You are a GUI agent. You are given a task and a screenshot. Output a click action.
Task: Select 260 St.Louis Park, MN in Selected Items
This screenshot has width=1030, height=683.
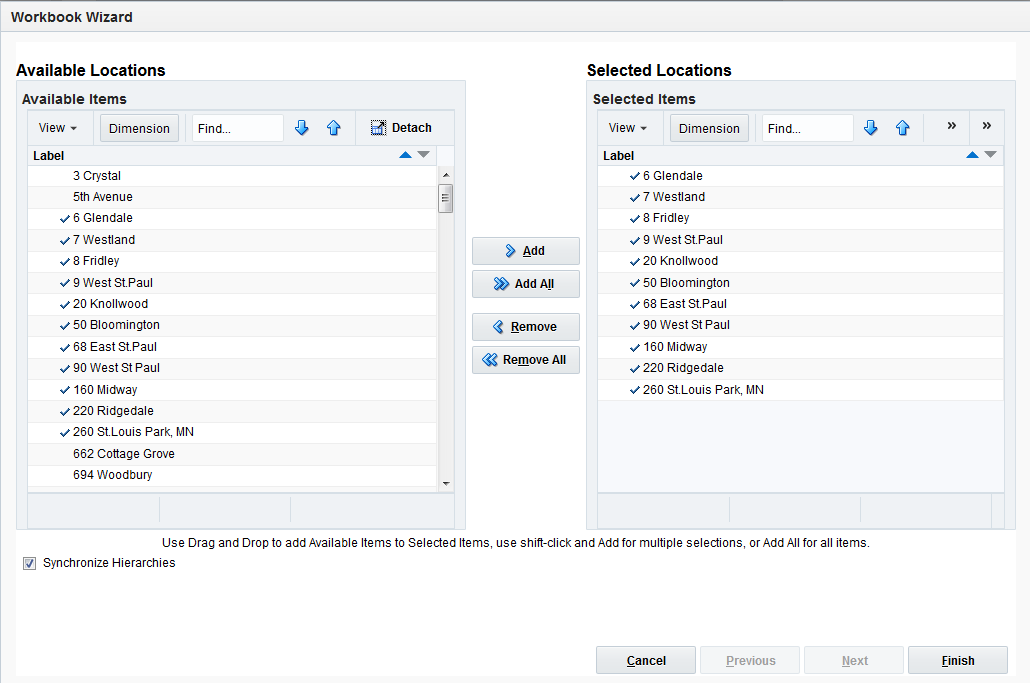tap(801, 389)
